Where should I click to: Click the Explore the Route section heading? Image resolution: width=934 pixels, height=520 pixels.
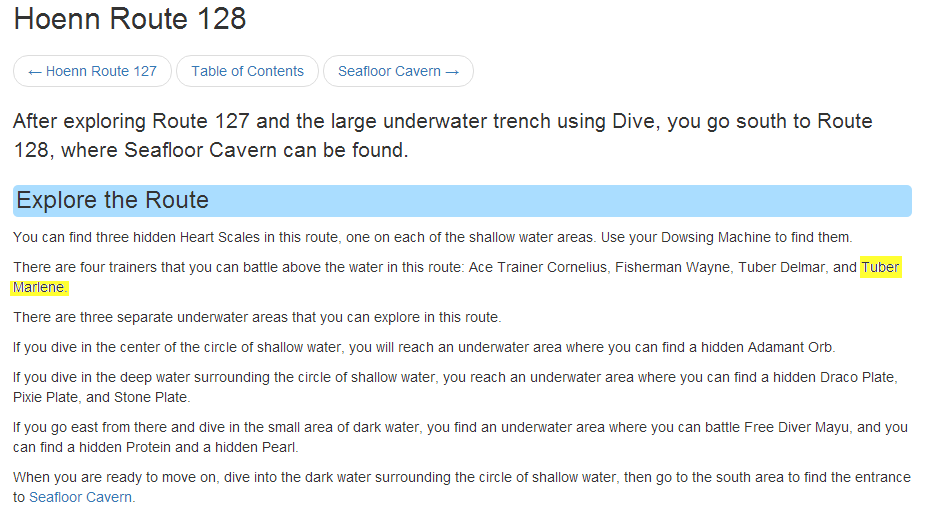point(113,200)
